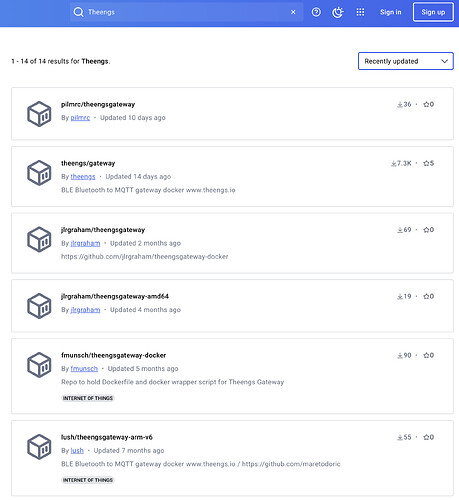Open the jlrgraham/theengsgateway repository title

coord(103,230)
